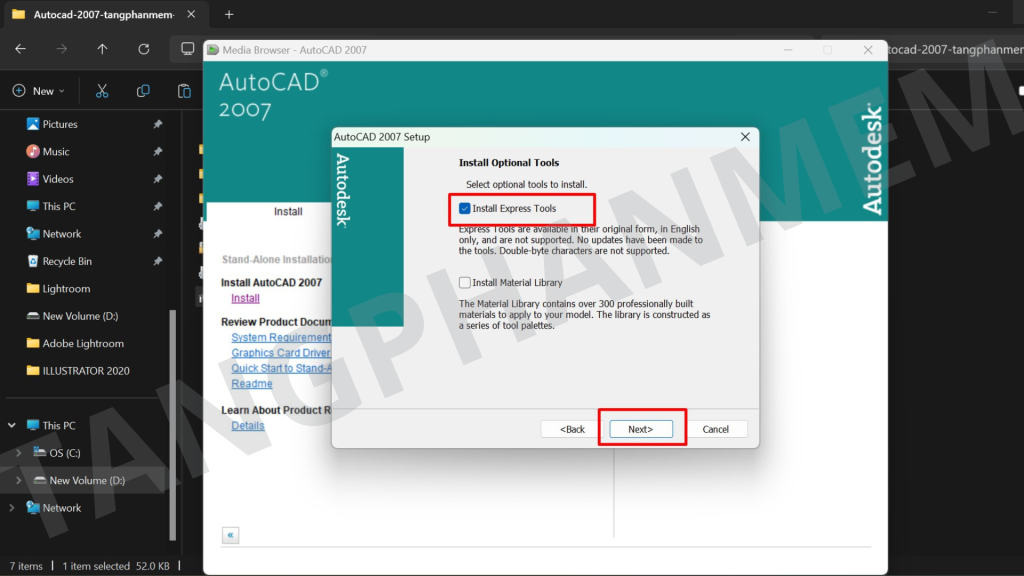Open the Install tab in Media Browser
1024x576 pixels.
coord(288,212)
